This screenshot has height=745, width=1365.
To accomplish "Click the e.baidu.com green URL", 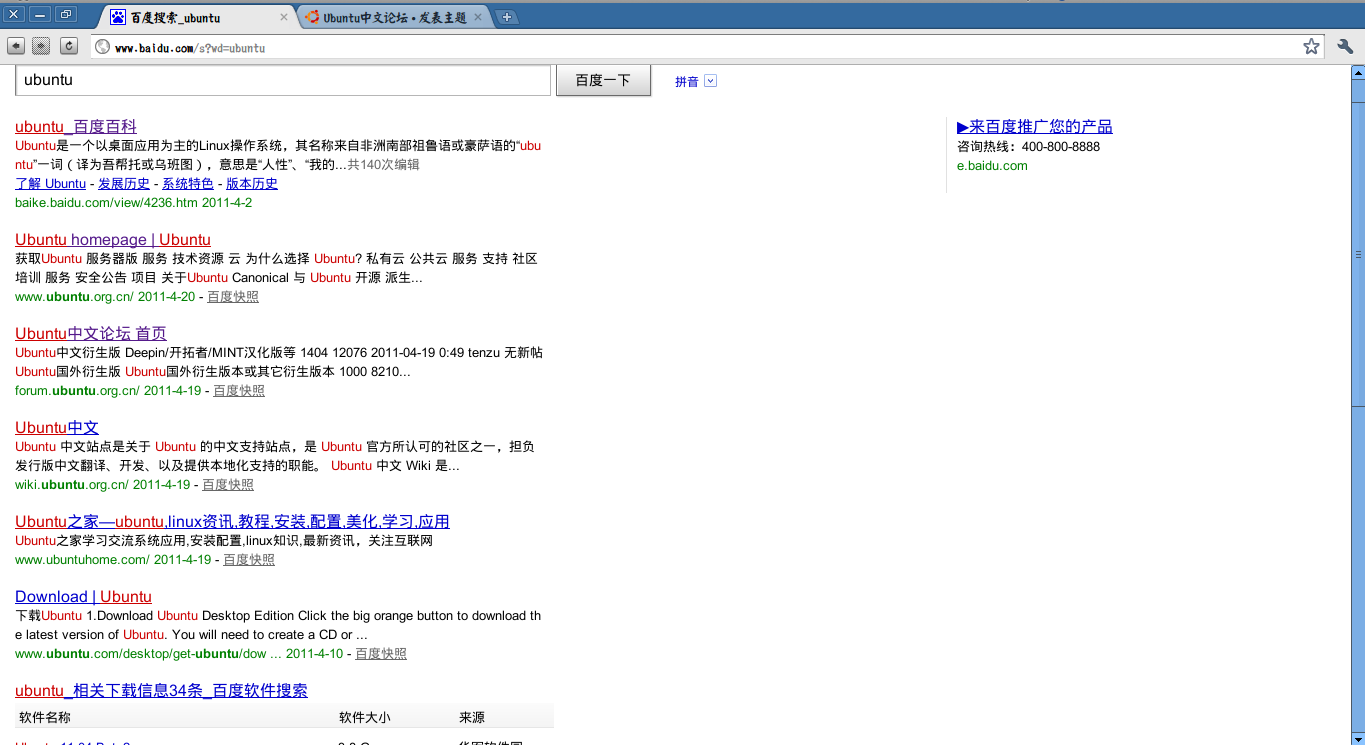I will [x=992, y=166].
